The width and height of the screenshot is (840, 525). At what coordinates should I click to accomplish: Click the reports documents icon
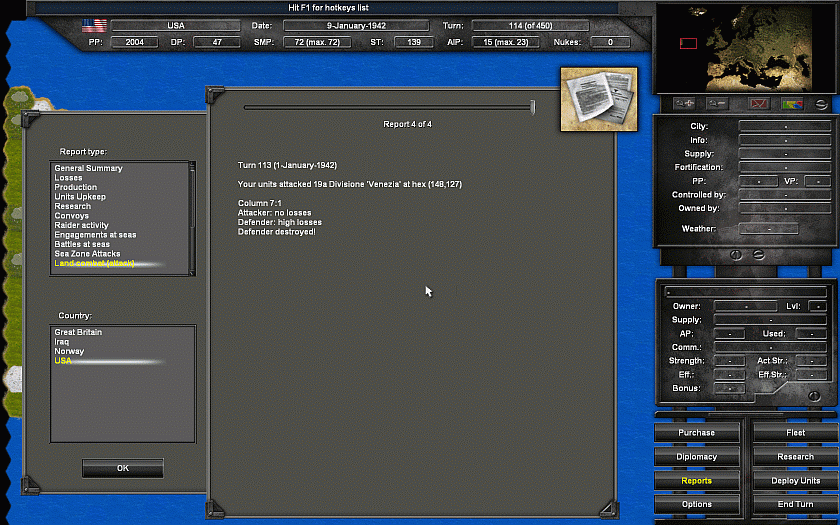click(x=599, y=99)
